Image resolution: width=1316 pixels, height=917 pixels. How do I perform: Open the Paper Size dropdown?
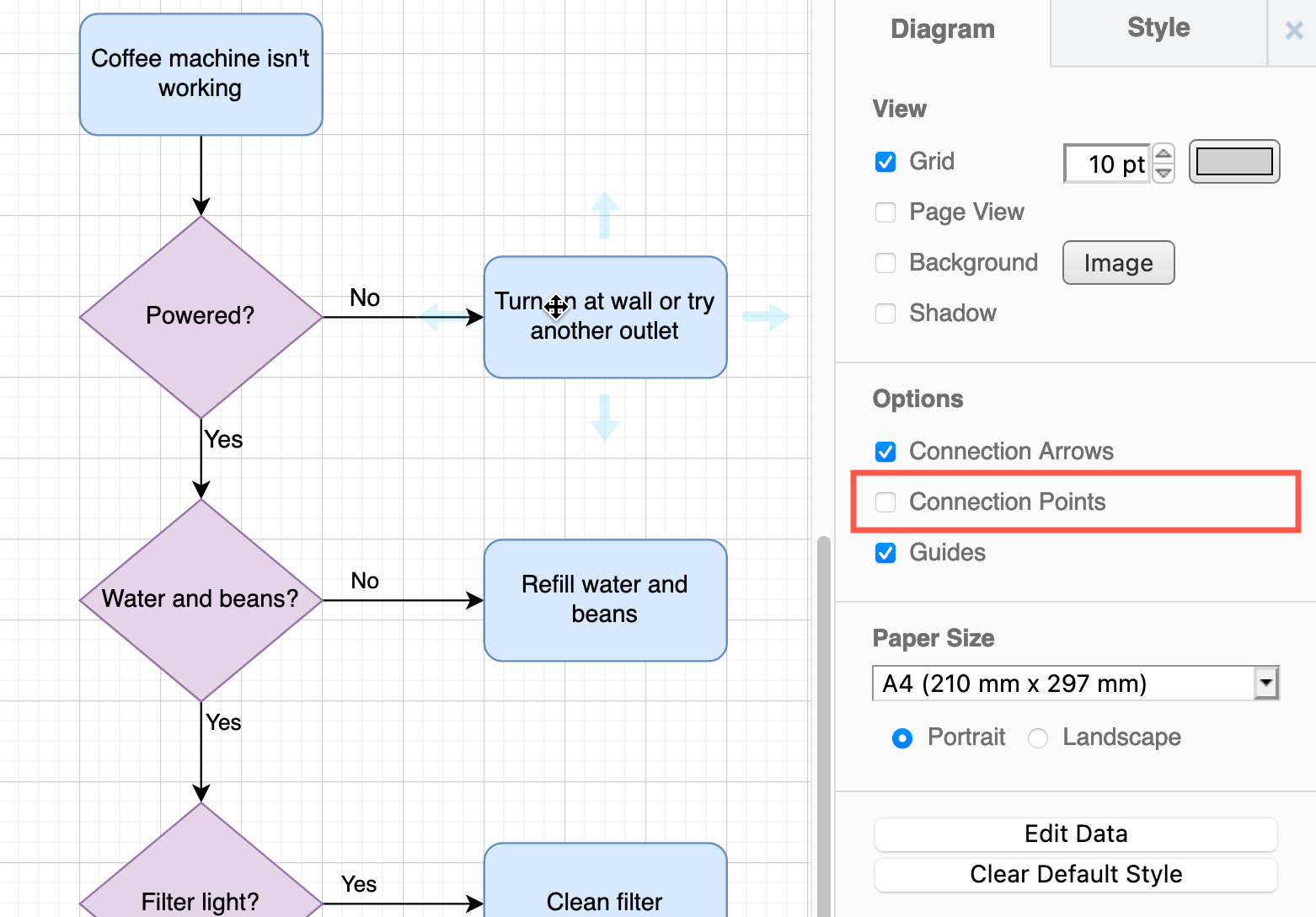[x=1265, y=684]
